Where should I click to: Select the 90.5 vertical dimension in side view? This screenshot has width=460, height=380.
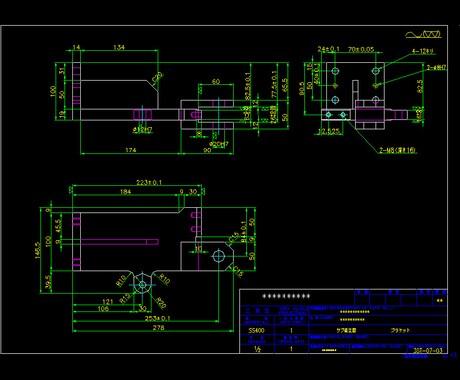pos(301,88)
